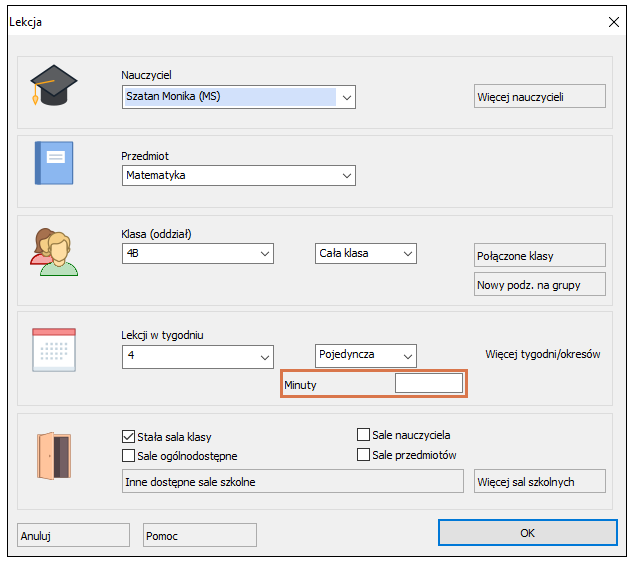
Task: Toggle the Stała sala klasy checkbox
Action: click(128, 437)
